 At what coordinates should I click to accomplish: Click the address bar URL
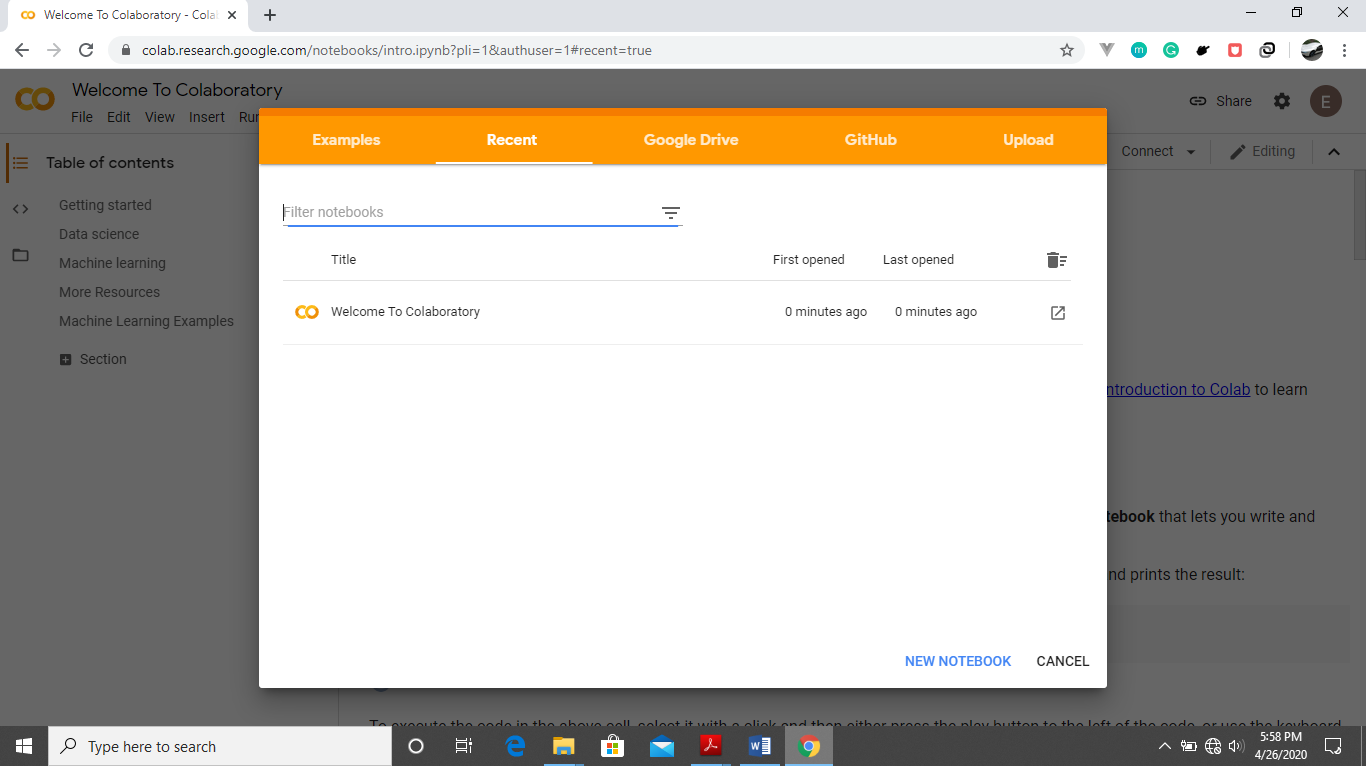tap(397, 50)
